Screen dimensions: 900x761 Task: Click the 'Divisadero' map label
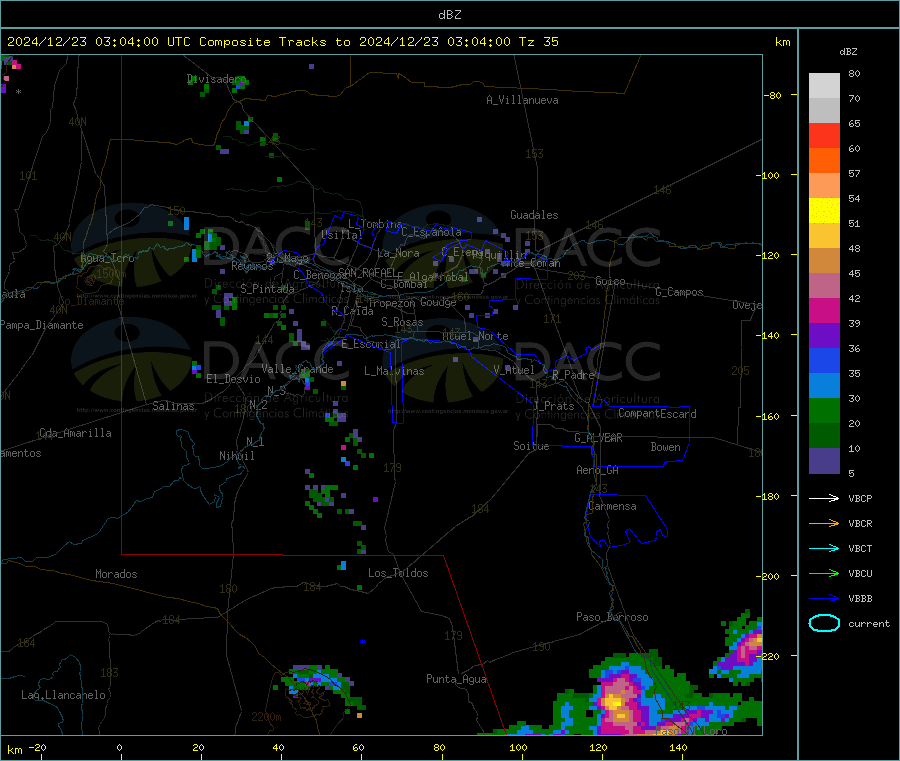(x=216, y=79)
